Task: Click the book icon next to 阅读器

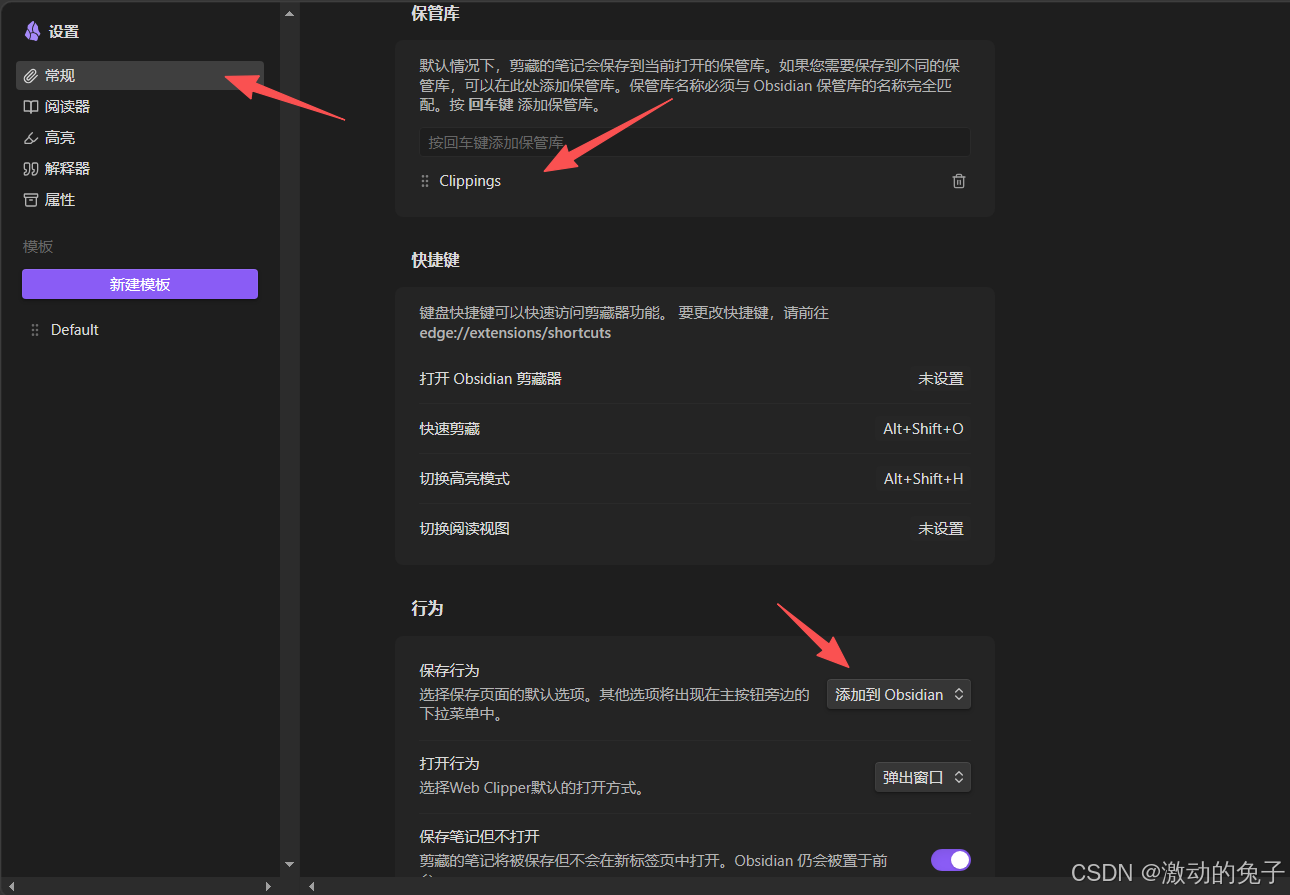Action: (31, 107)
